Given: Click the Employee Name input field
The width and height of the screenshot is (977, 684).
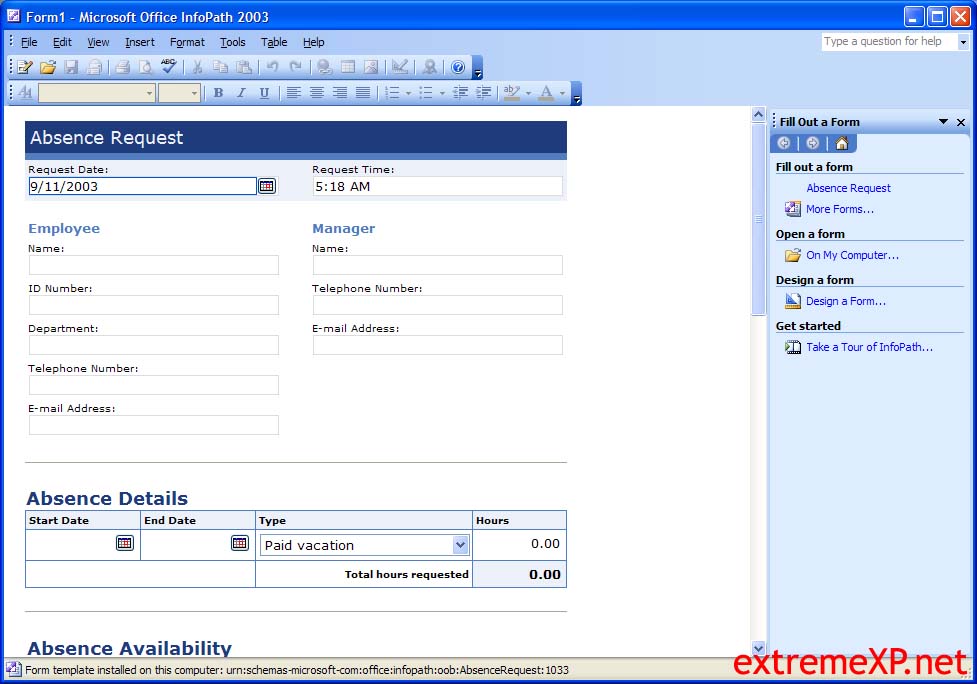Looking at the screenshot, I should (x=154, y=265).
